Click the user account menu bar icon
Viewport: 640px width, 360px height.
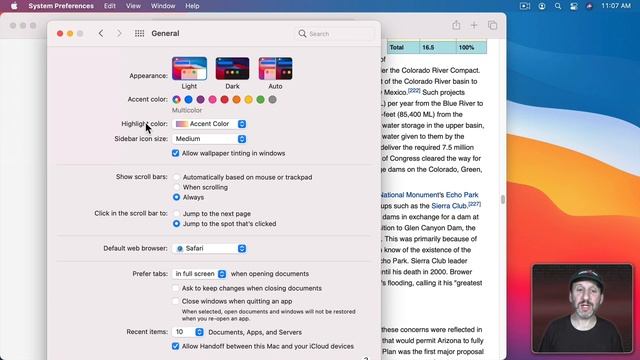tap(542, 6)
